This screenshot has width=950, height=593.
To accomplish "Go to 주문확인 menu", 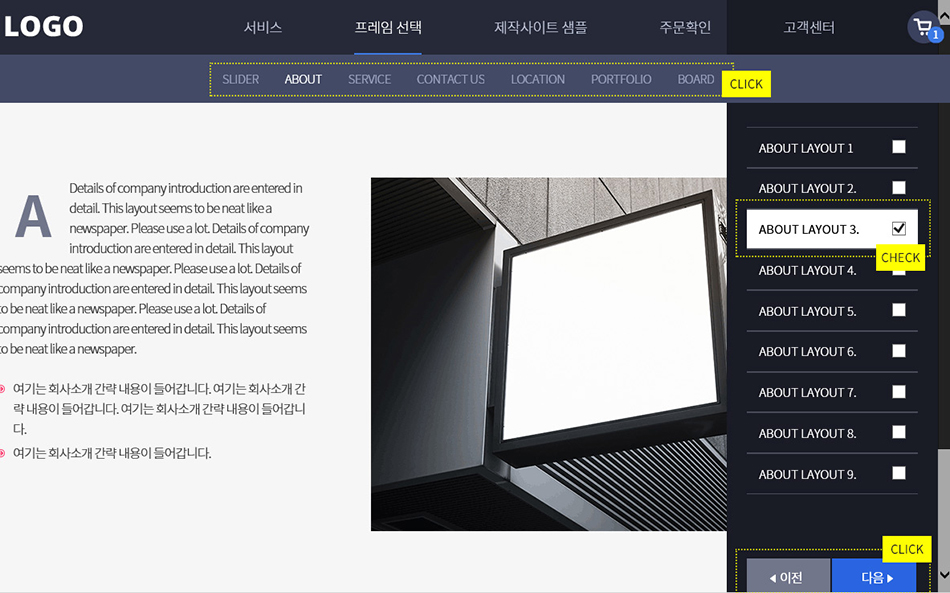I will coord(685,27).
